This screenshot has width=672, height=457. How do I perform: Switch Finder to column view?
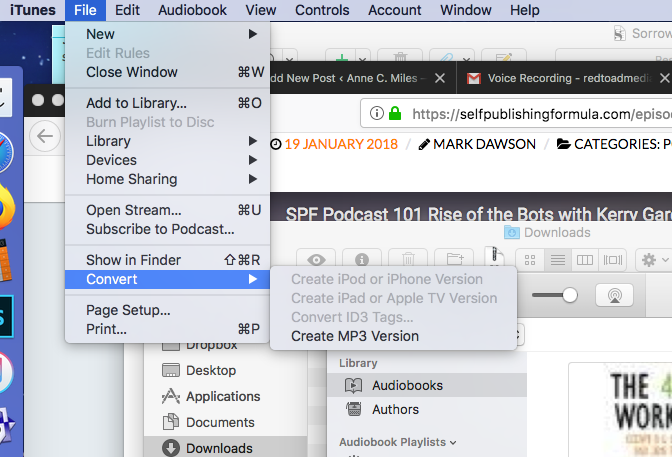click(x=585, y=260)
